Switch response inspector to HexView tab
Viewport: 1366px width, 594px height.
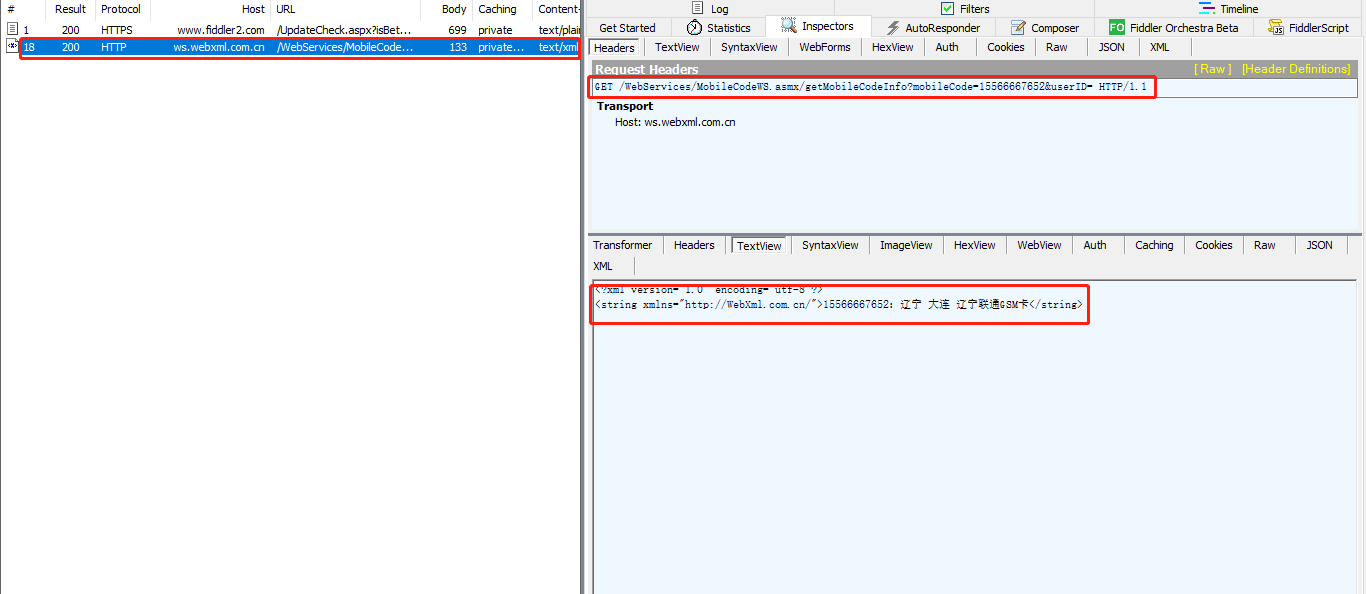pyautogui.click(x=974, y=245)
